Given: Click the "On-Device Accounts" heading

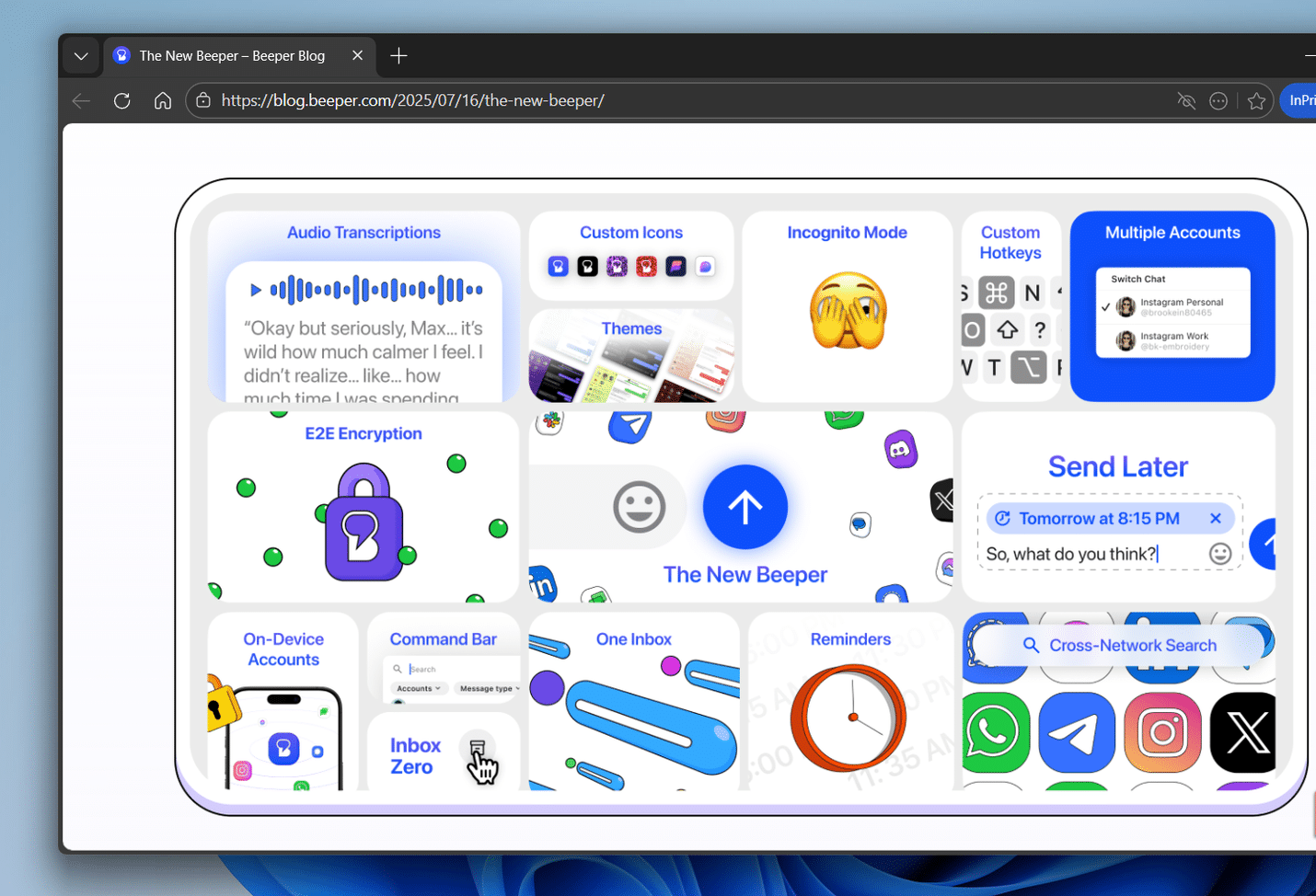Looking at the screenshot, I should pos(283,649).
